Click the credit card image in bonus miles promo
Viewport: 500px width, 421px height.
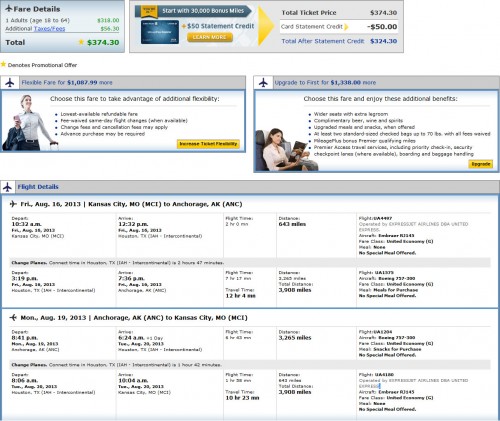coord(160,32)
